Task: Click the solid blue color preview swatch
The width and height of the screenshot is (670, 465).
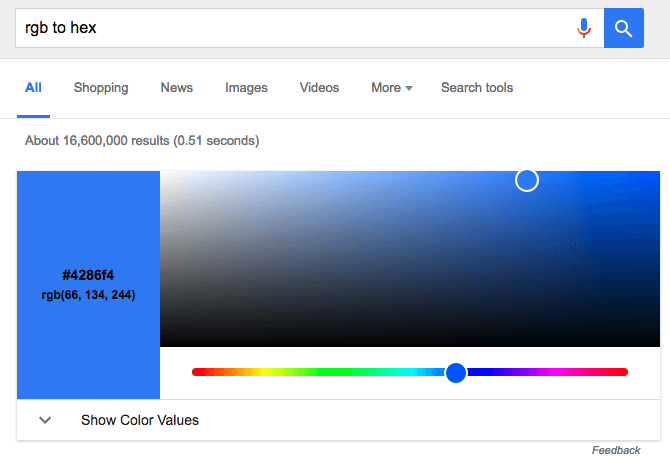Action: [88, 220]
